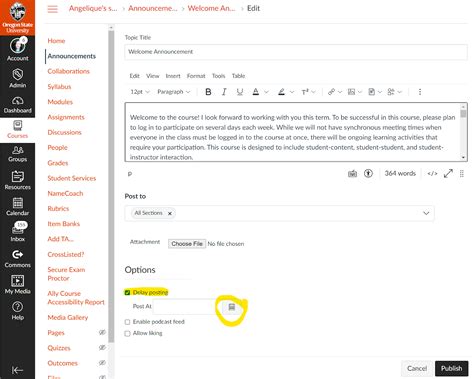This screenshot has width=474, height=379.
Task: Enable podcast feed checkbox
Action: (127, 322)
